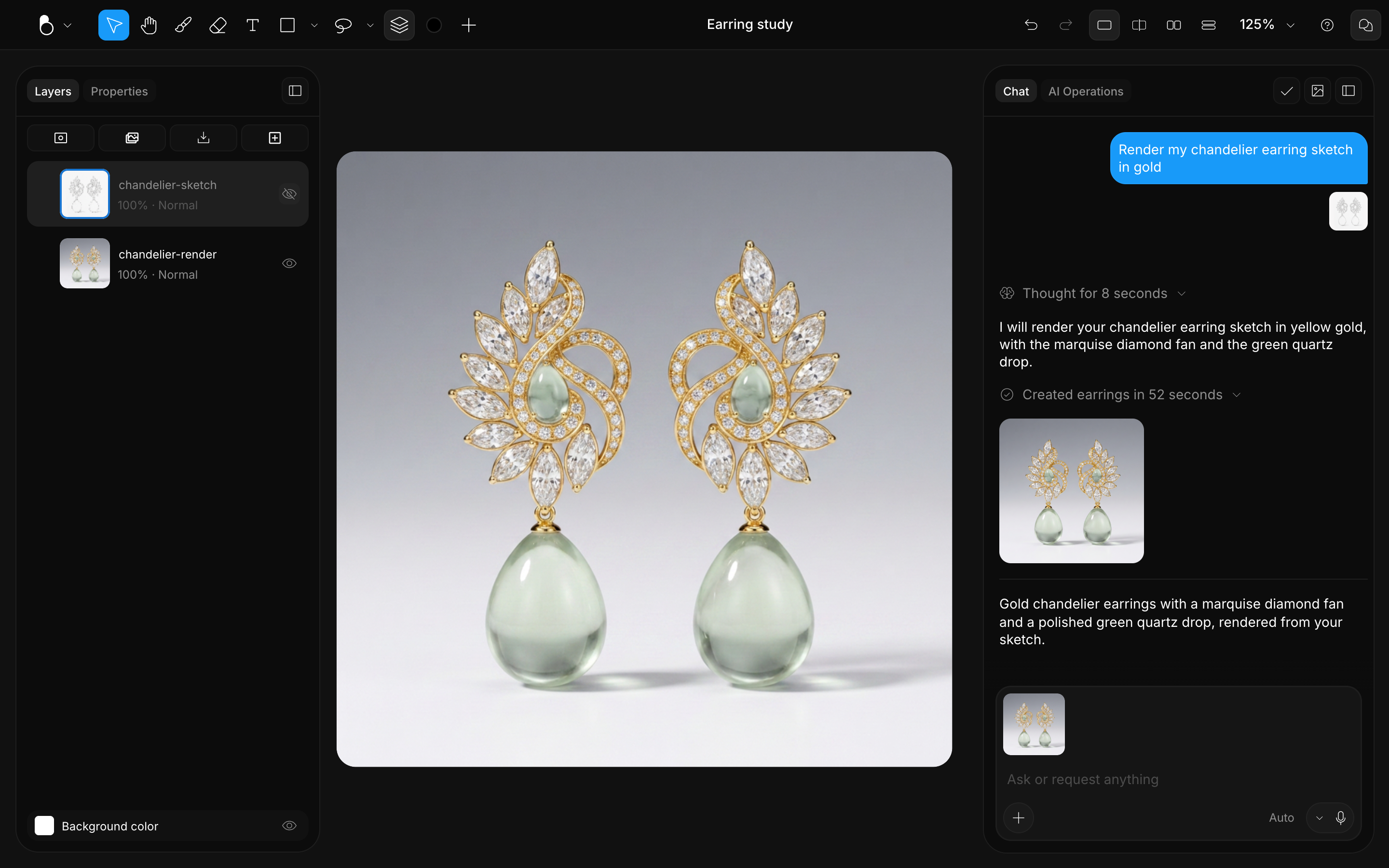The width and height of the screenshot is (1389, 868).
Task: Switch to the Layers tab
Action: point(53,91)
